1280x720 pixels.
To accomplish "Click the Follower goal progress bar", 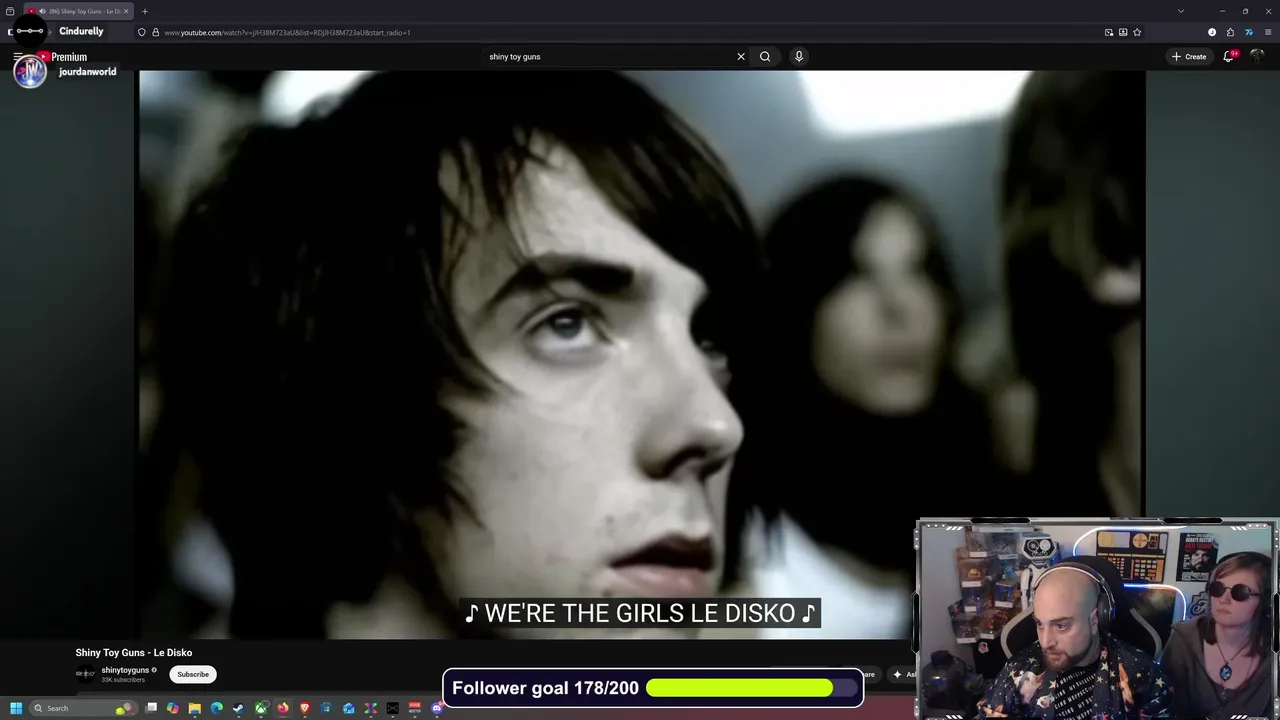I will tap(753, 688).
